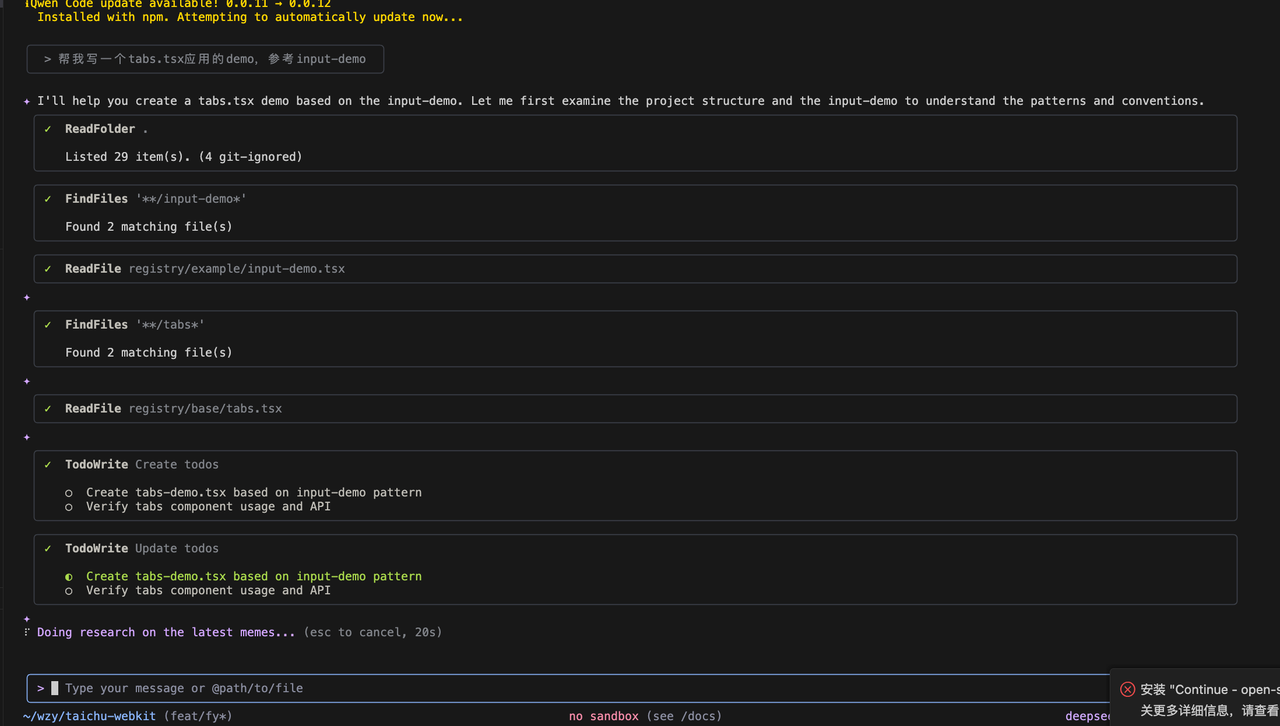Click the registry/example/input-demo.tsx file path

point(236,269)
